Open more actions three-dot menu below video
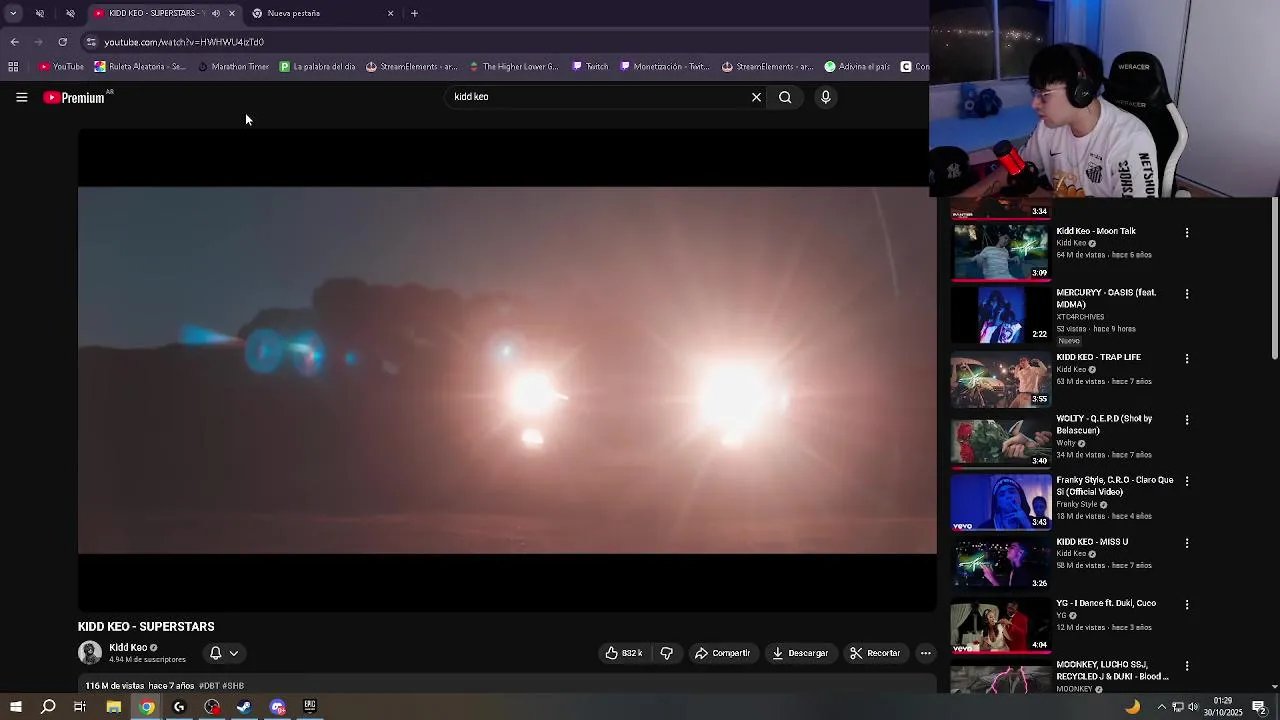The image size is (1280, 720). pyautogui.click(x=925, y=653)
